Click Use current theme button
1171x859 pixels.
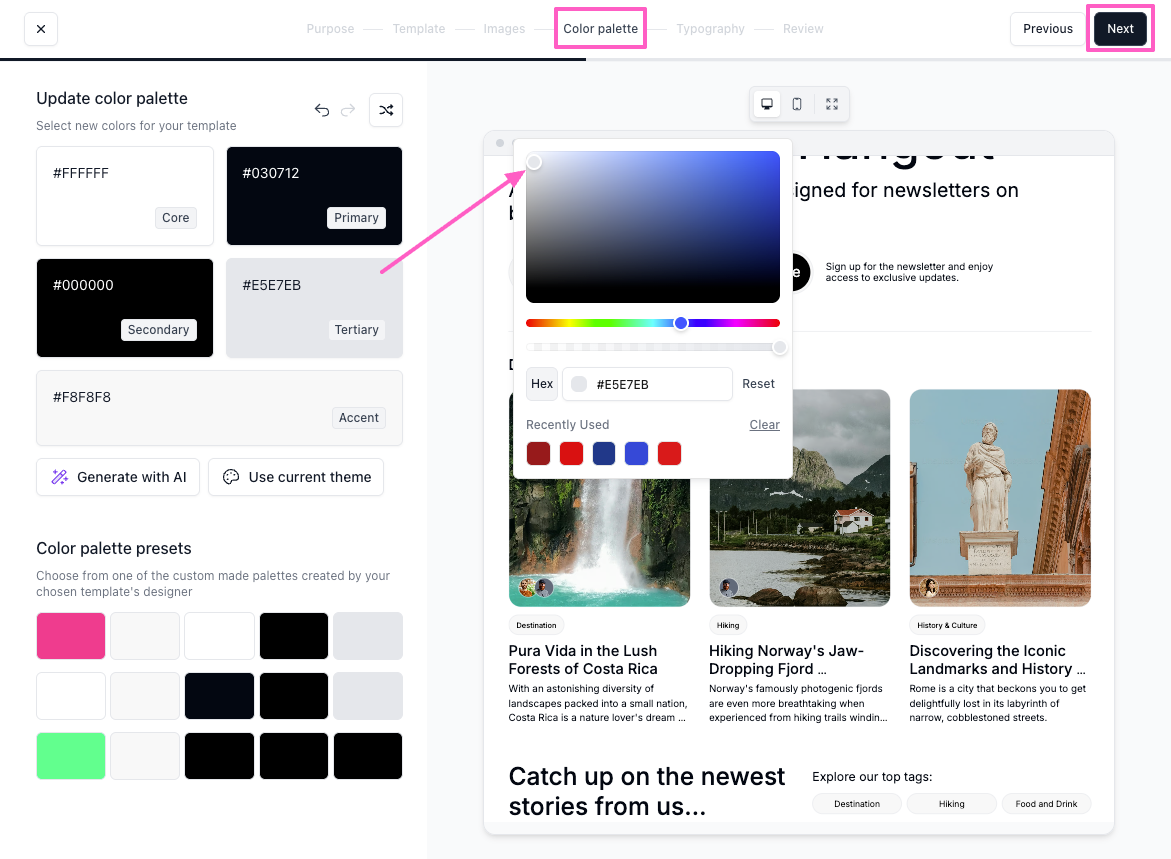(296, 477)
